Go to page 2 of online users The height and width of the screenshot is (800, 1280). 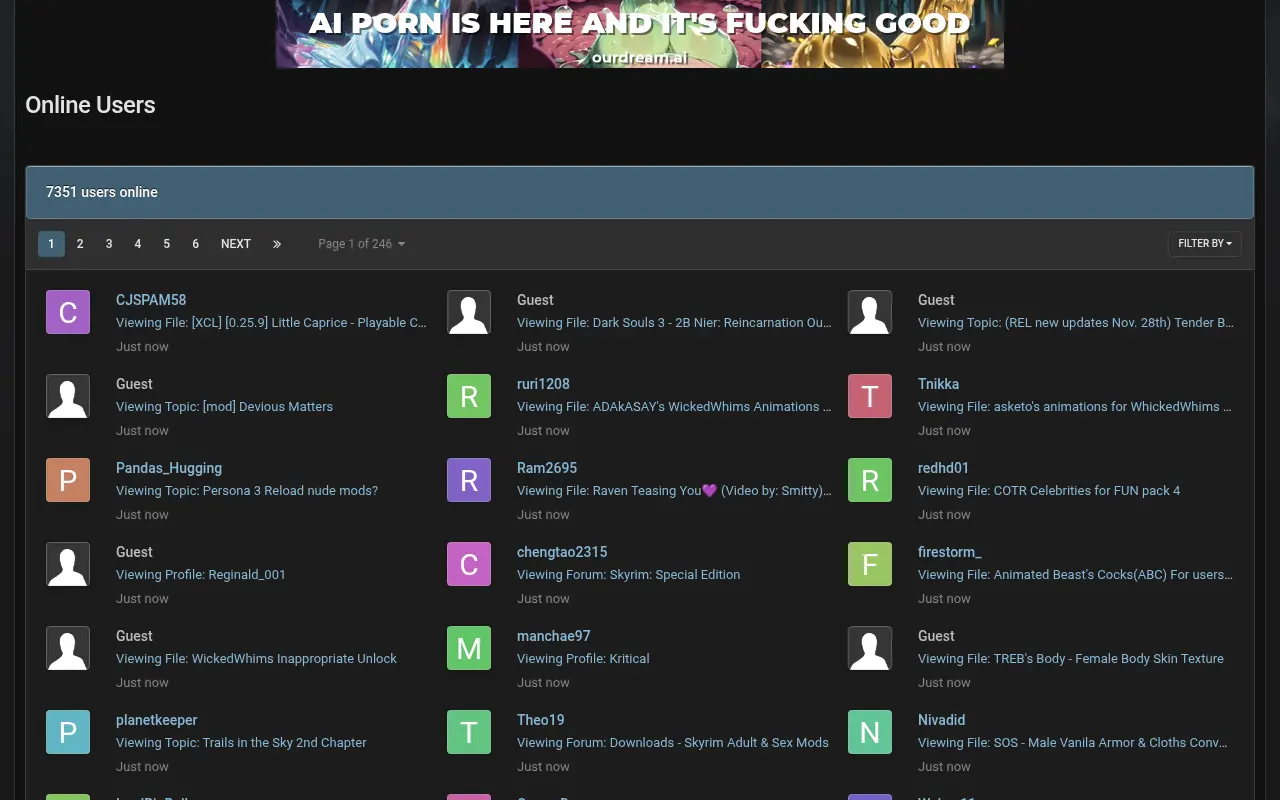coord(80,244)
